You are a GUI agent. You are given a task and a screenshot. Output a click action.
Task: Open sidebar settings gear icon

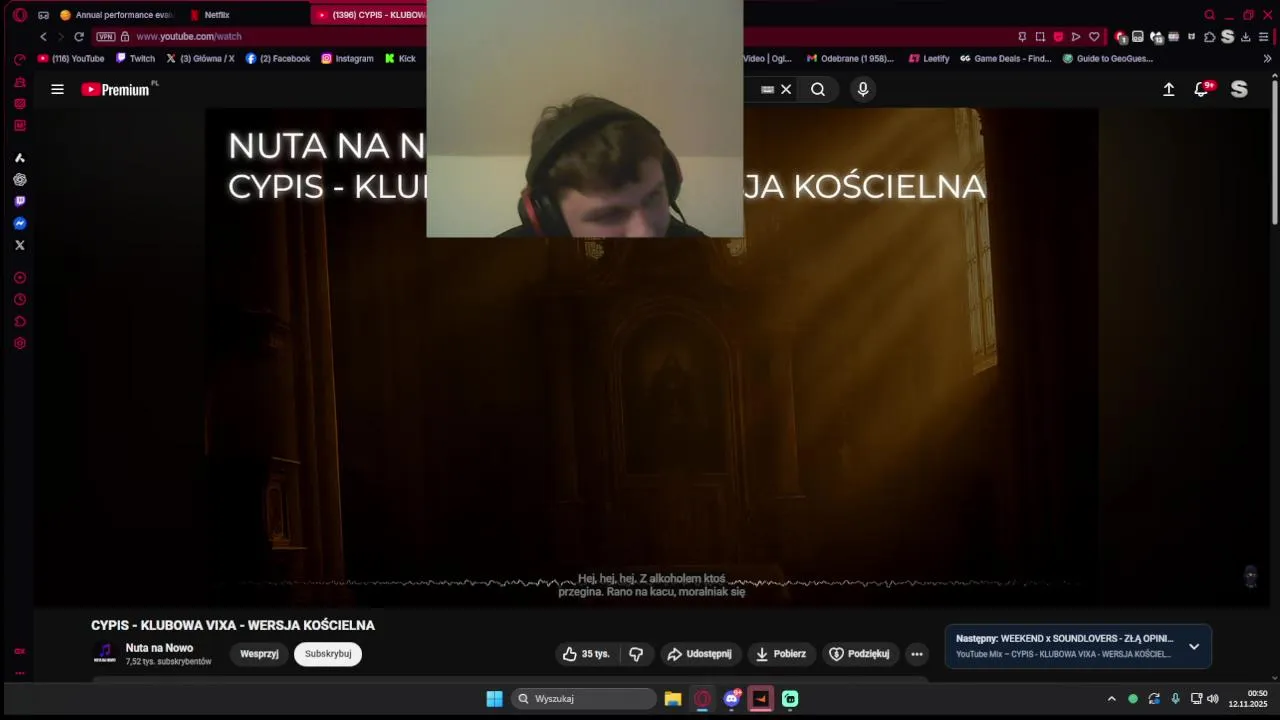(19, 343)
